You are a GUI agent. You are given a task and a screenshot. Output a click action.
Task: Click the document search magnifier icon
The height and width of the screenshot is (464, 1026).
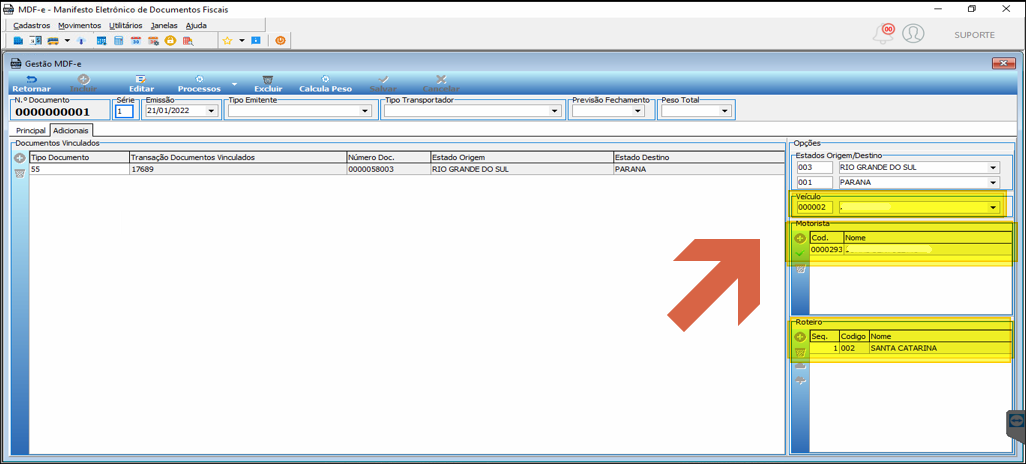coord(188,41)
